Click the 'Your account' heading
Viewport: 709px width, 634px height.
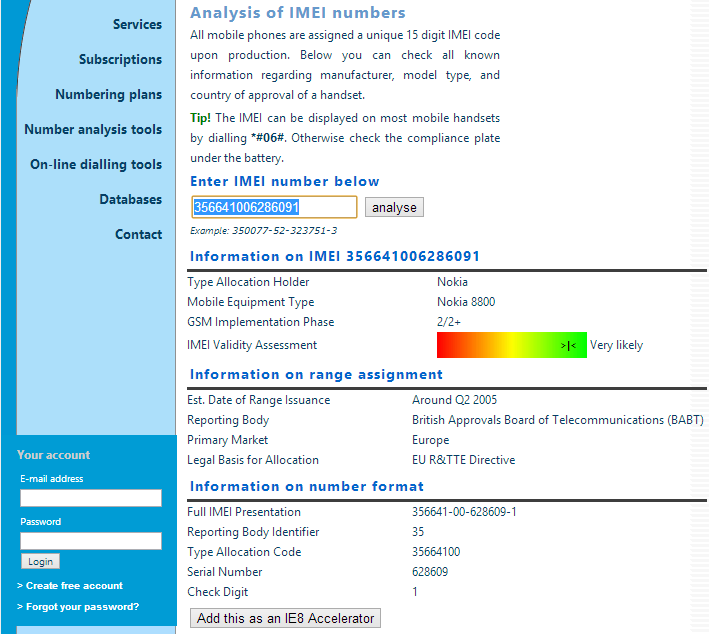53,455
